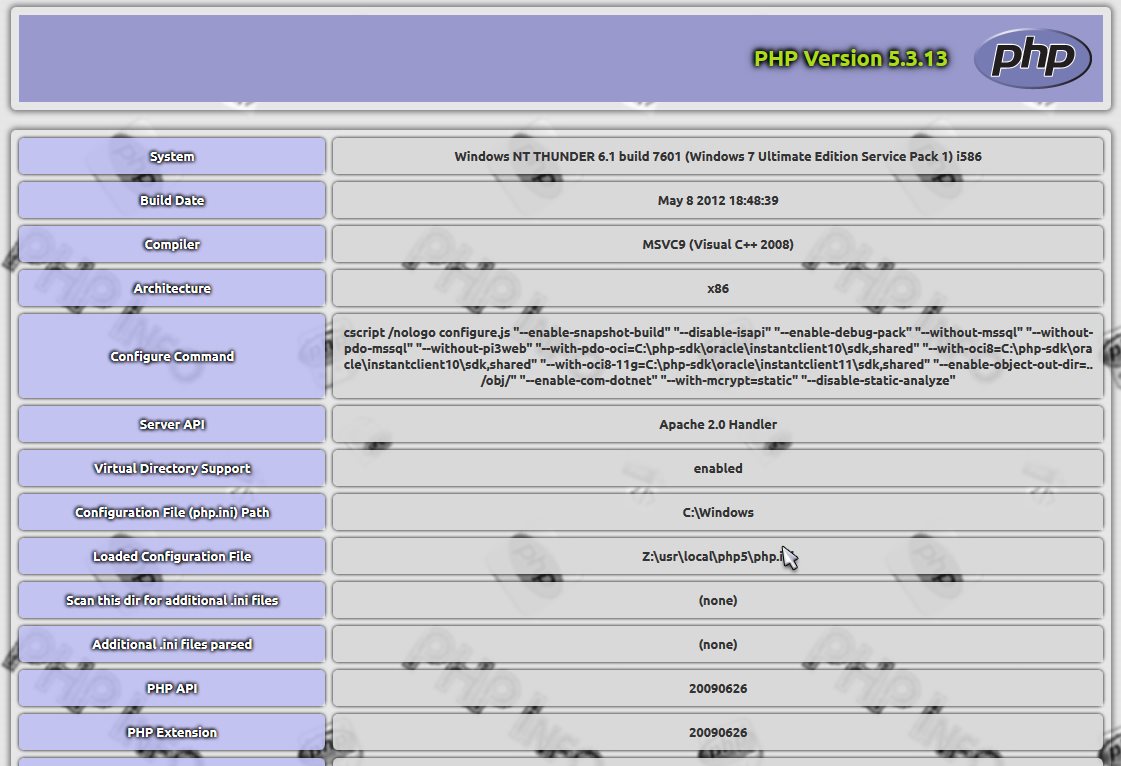The height and width of the screenshot is (766, 1121).
Task: Select the 'PHP API' label cell
Action: tap(172, 688)
